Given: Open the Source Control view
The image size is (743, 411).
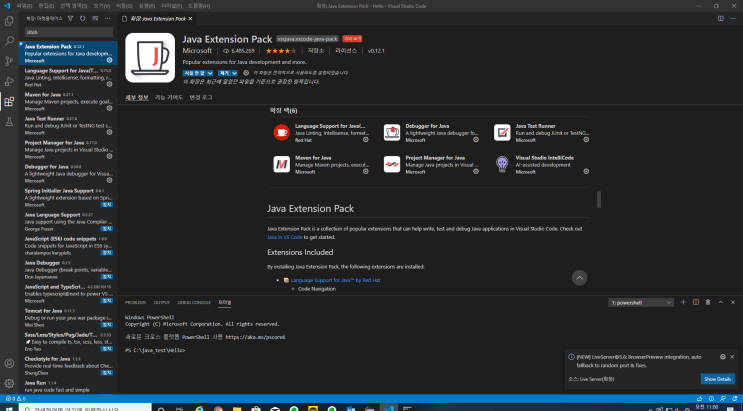Looking at the screenshot, I should tap(9, 61).
